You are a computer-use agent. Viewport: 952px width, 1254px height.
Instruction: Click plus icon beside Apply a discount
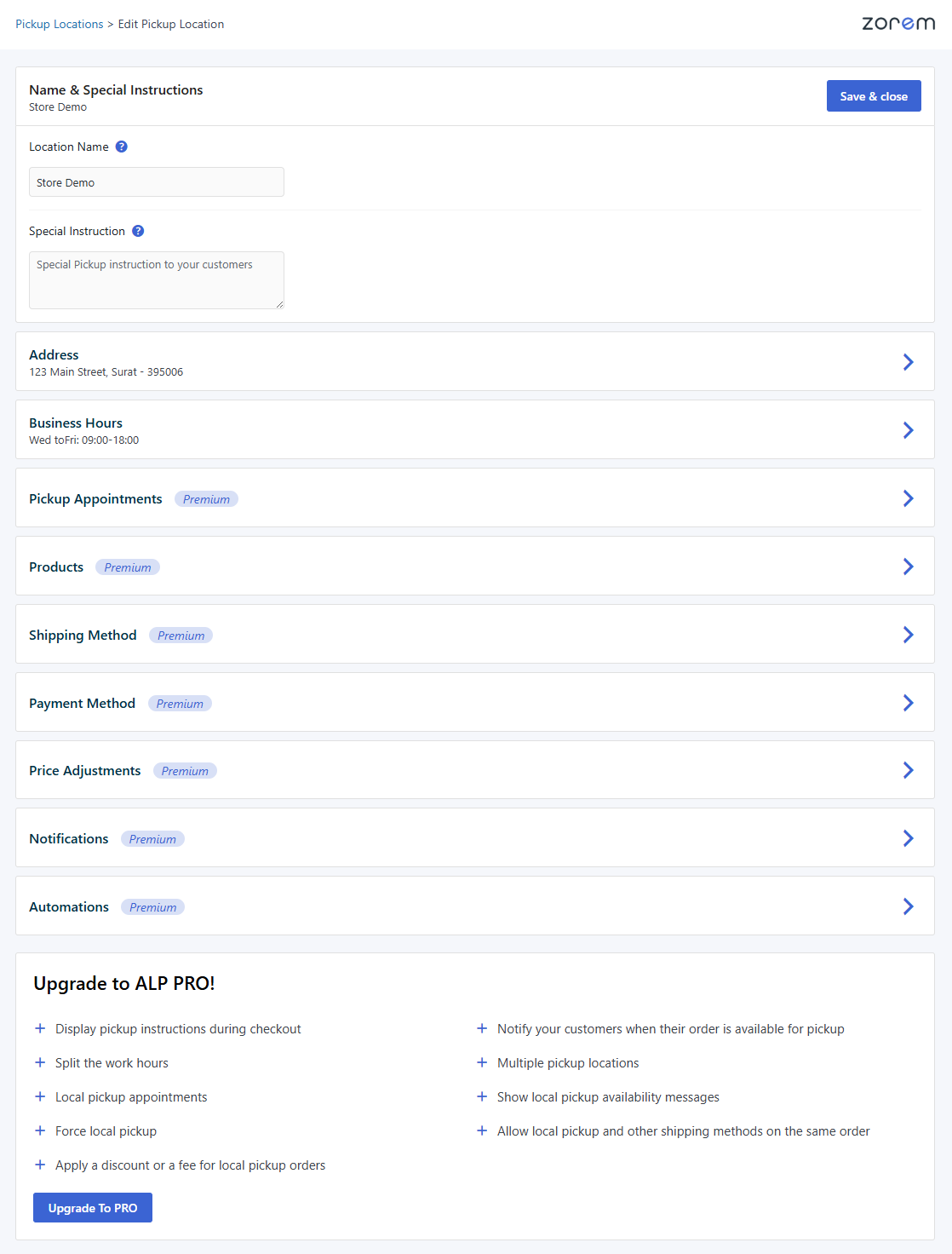click(40, 1165)
